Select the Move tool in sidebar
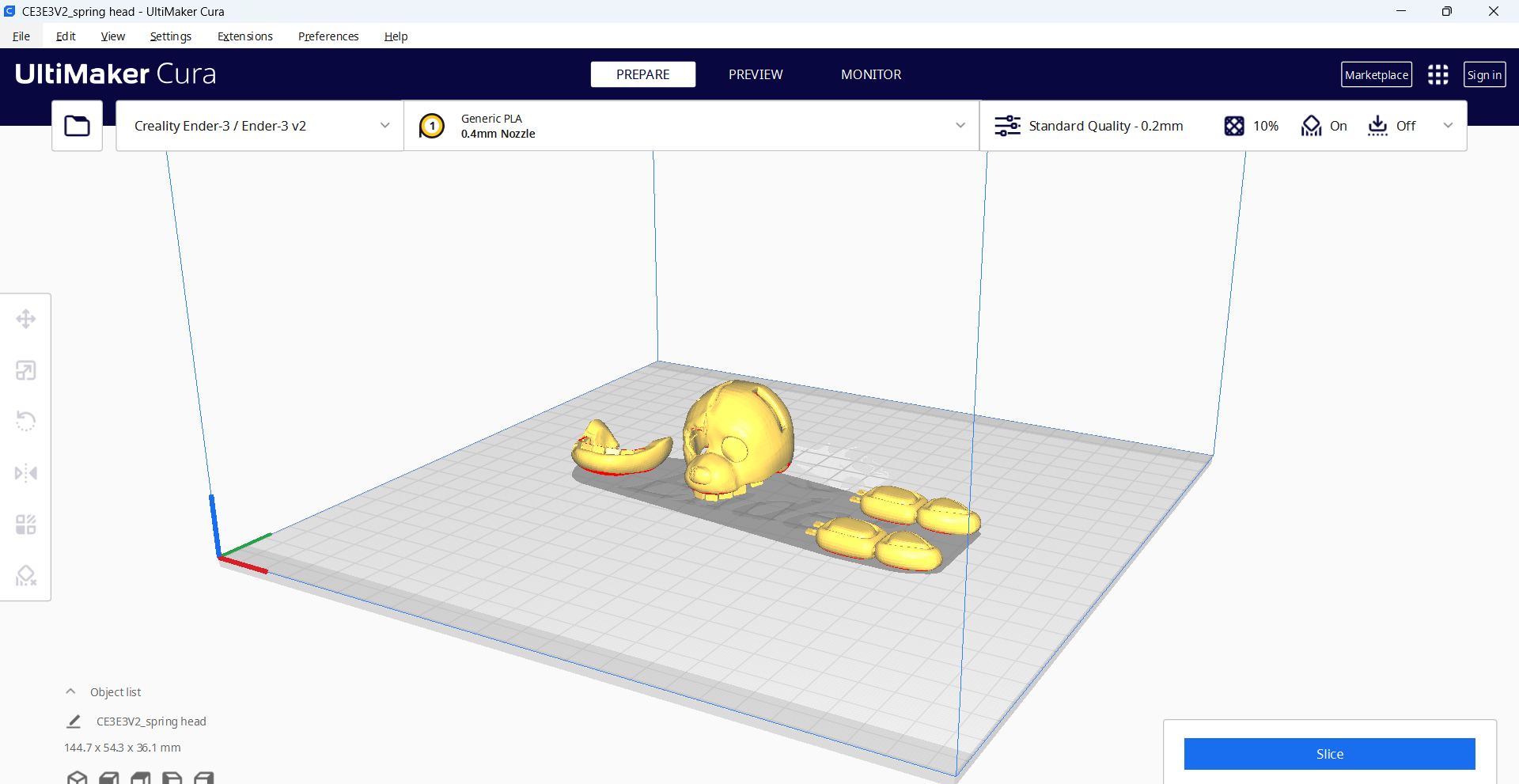The image size is (1519, 784). pyautogui.click(x=26, y=319)
